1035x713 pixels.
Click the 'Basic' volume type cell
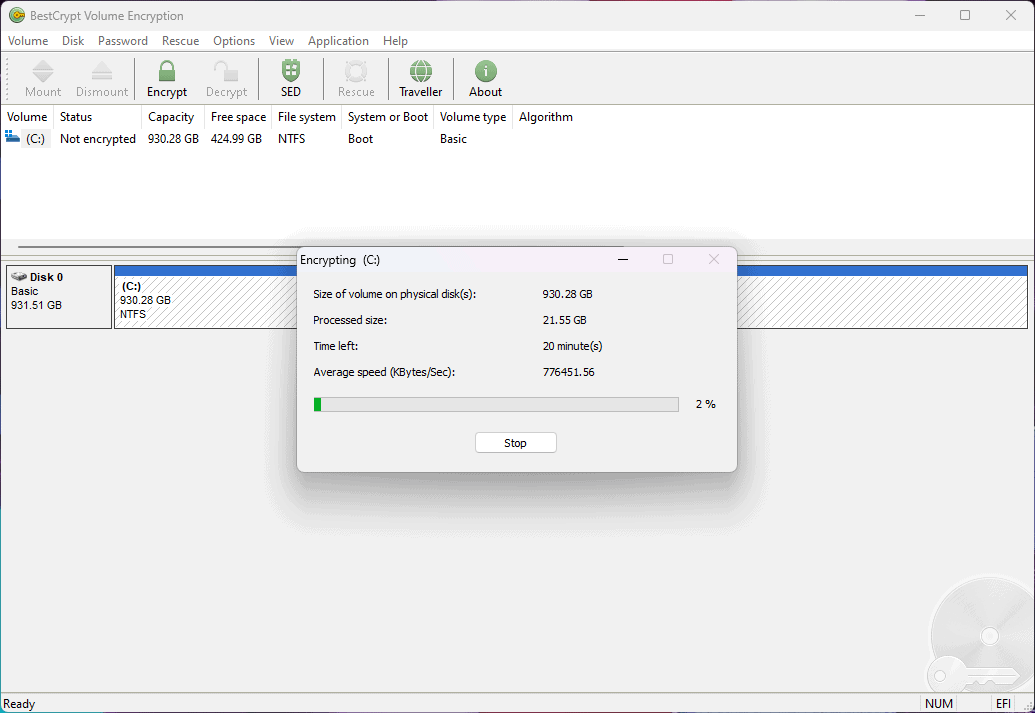[453, 139]
